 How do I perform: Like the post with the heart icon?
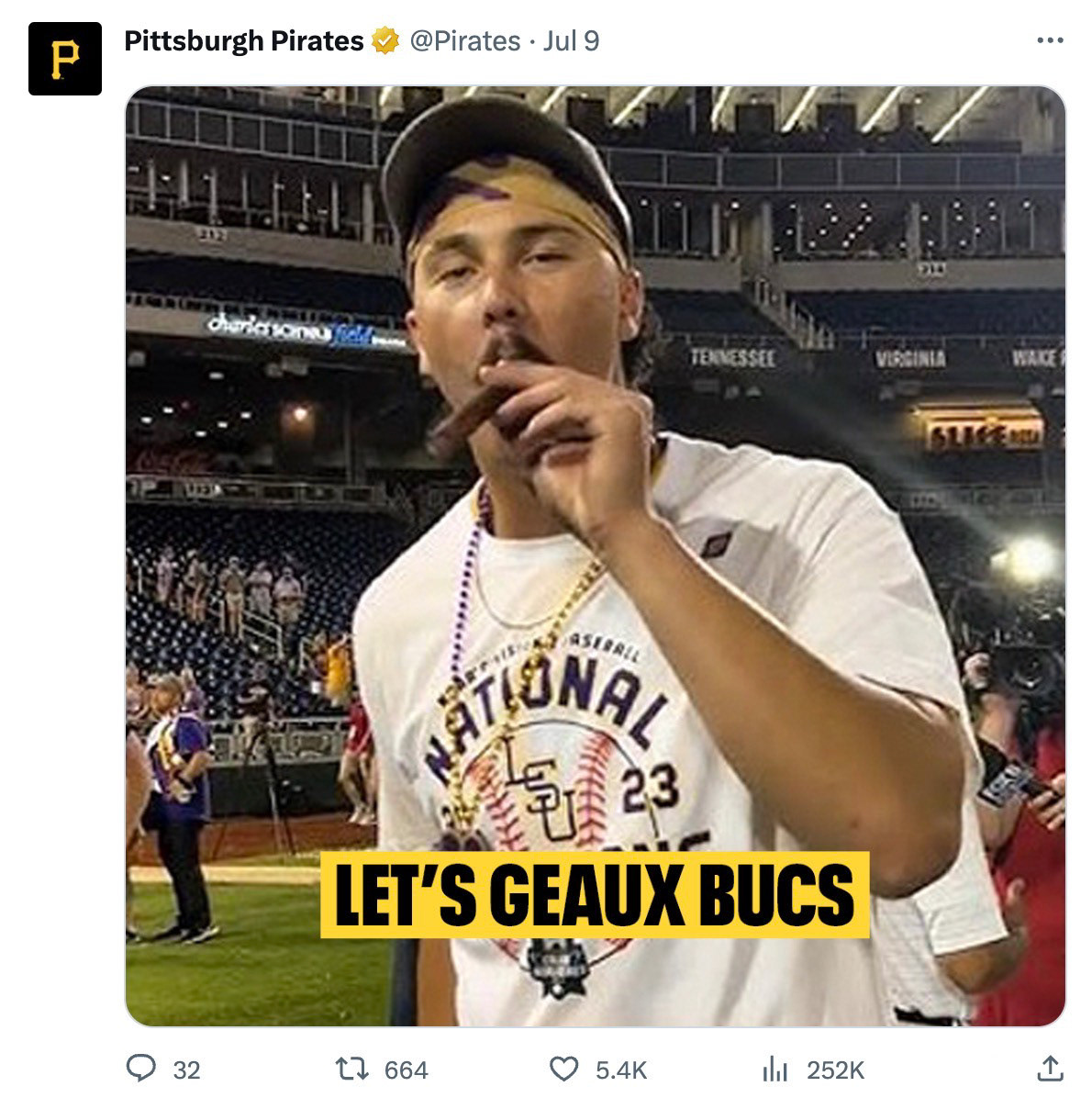pos(563,1069)
